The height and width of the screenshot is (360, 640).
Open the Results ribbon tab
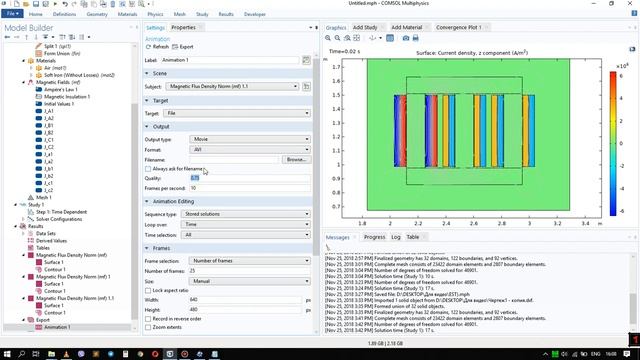226,14
